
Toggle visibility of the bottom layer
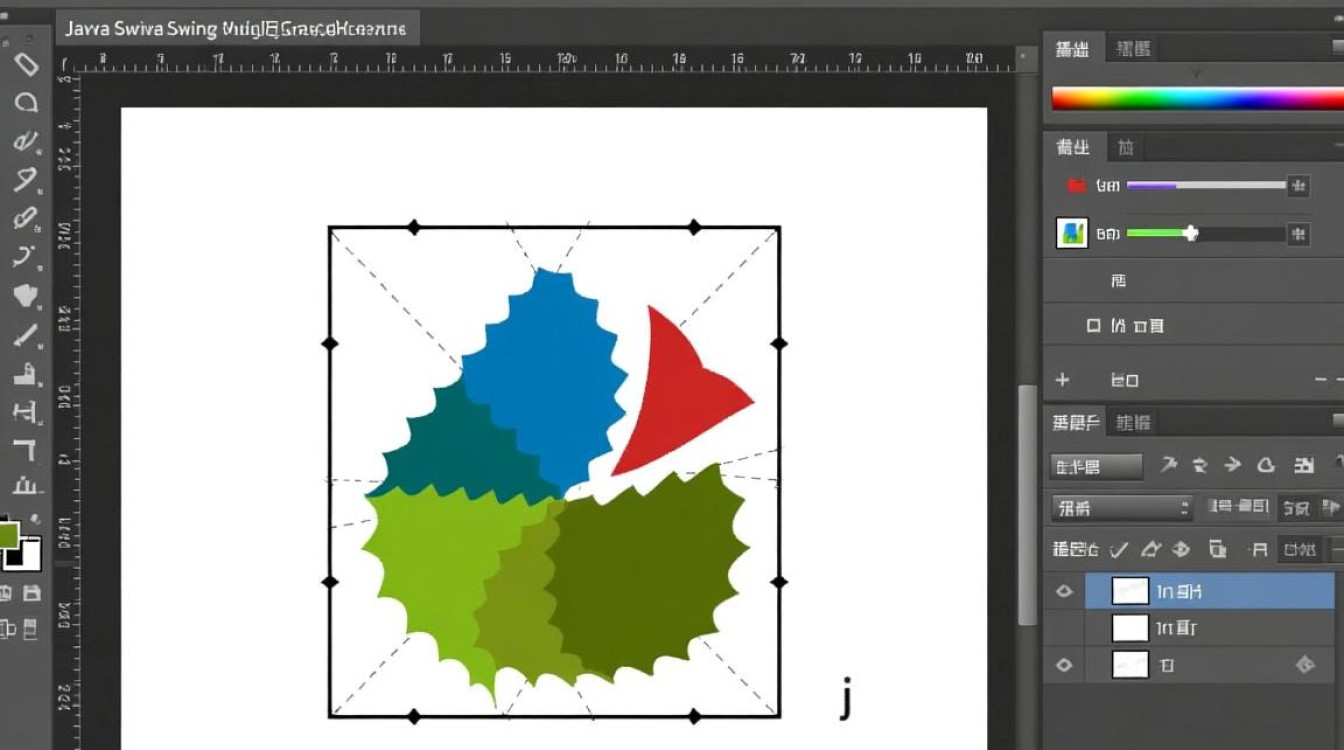pyautogui.click(x=1064, y=664)
